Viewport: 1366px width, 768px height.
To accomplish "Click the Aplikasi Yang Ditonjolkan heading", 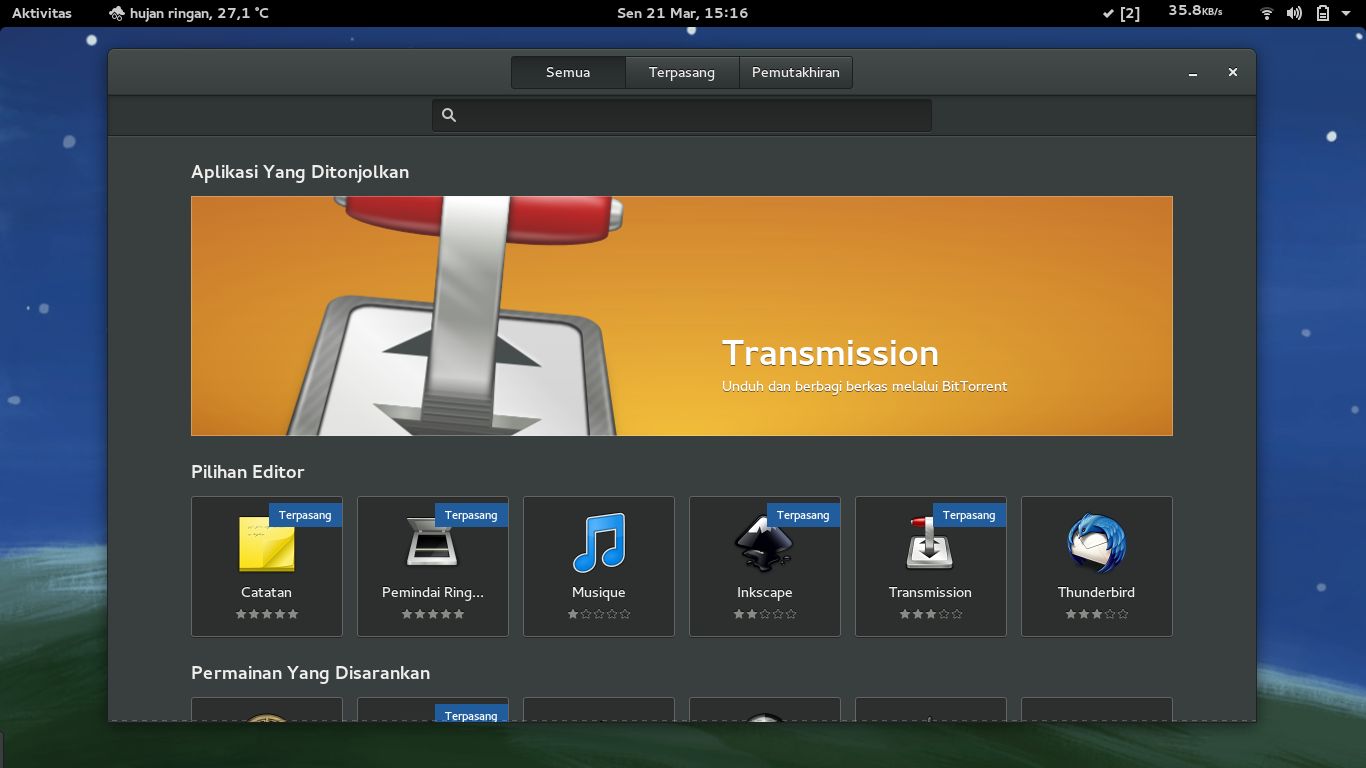I will click(x=300, y=172).
